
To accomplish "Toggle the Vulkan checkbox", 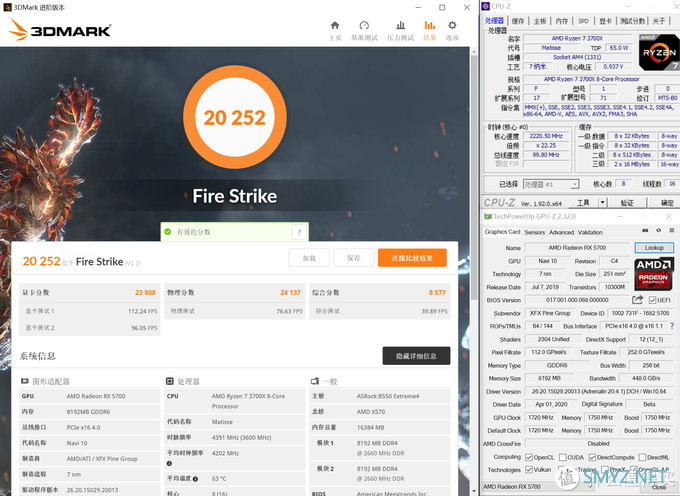I will pos(529,470).
